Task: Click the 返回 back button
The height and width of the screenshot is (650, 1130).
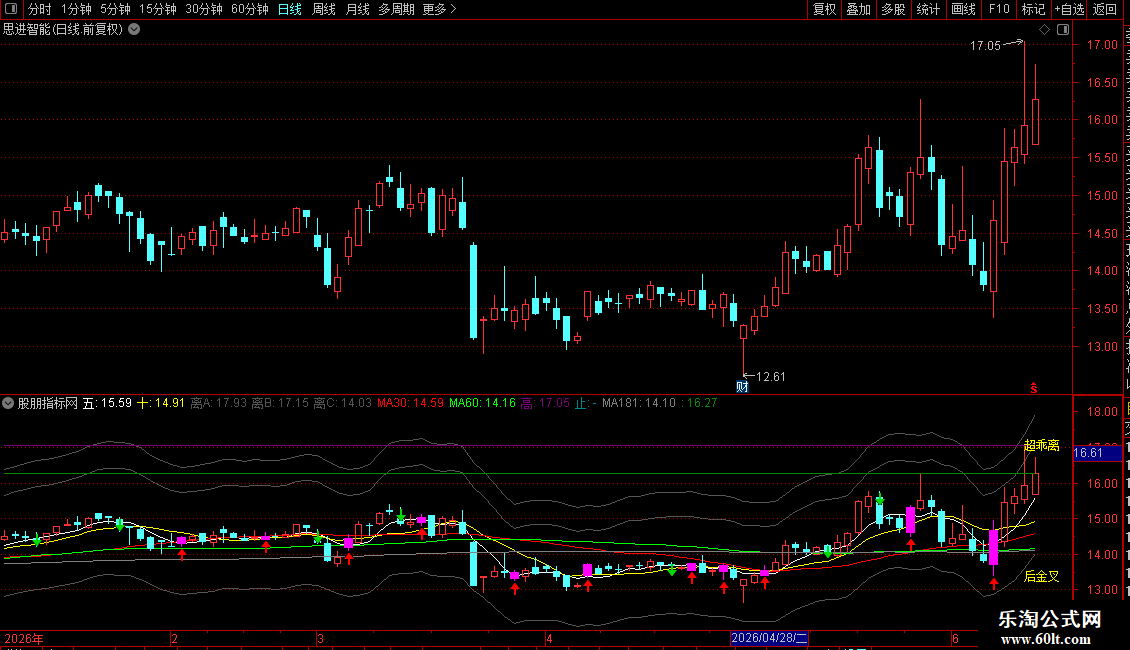Action: tap(1105, 9)
